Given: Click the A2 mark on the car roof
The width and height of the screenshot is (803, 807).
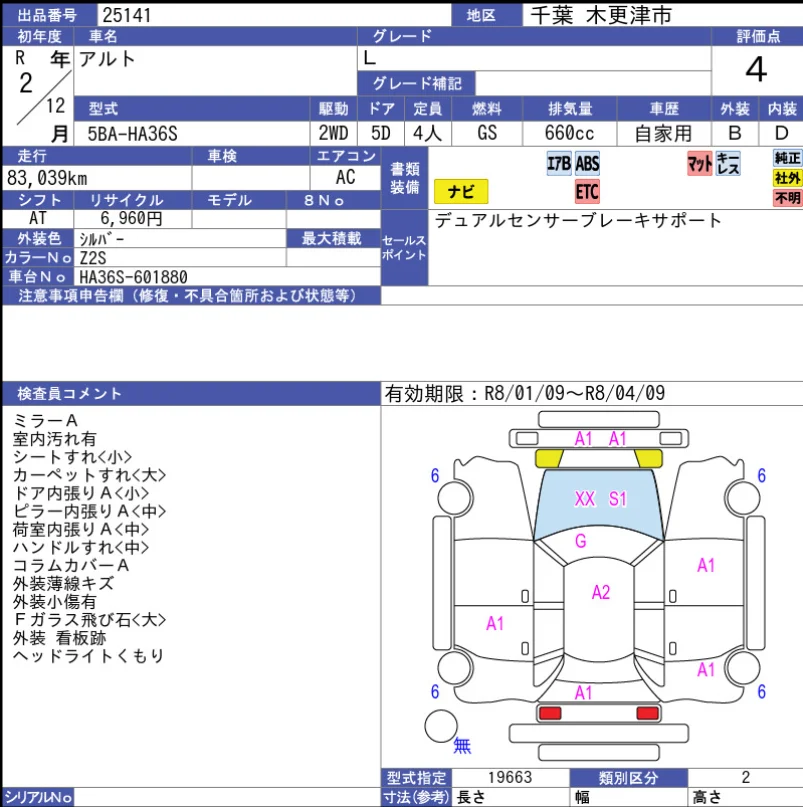Looking at the screenshot, I should tap(601, 592).
